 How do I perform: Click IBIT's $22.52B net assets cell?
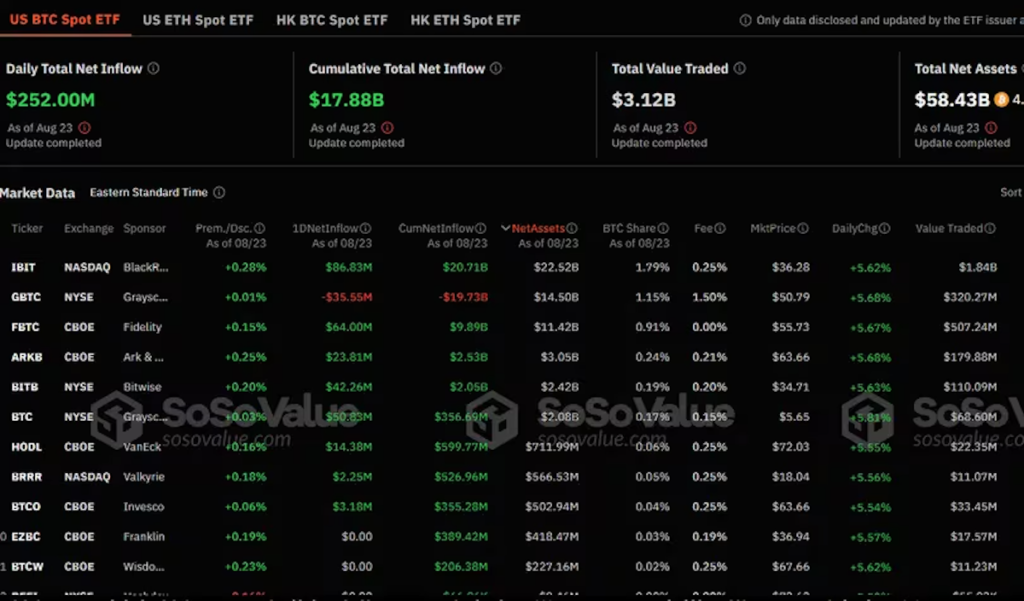[x=556, y=267]
